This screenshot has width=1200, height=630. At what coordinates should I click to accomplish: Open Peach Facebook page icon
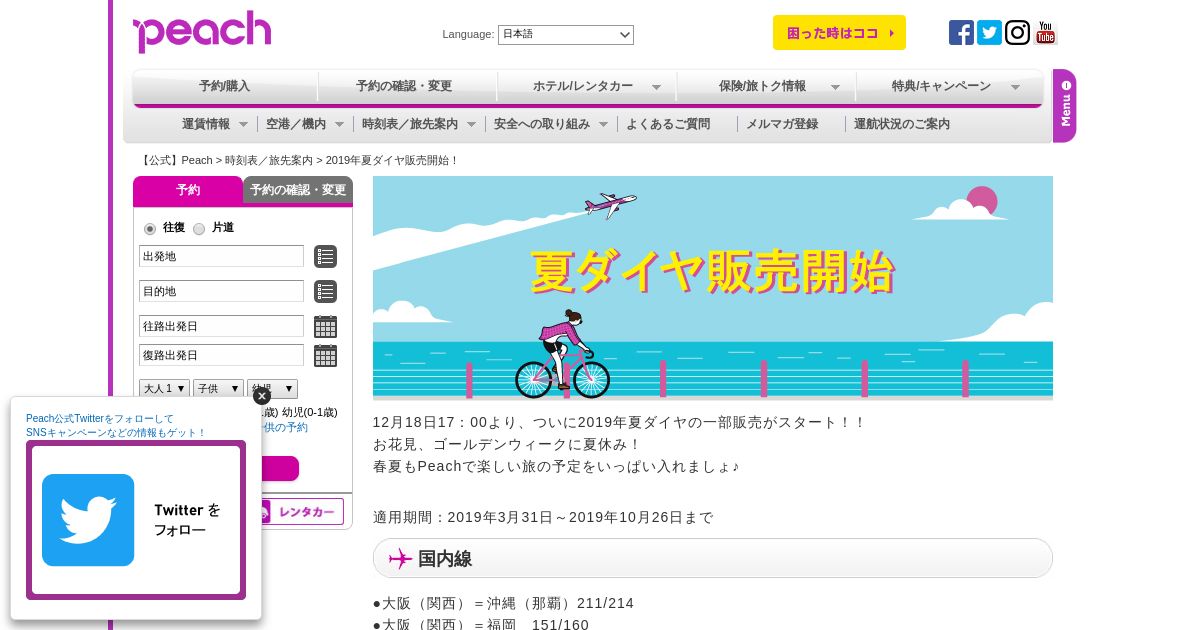[x=961, y=33]
